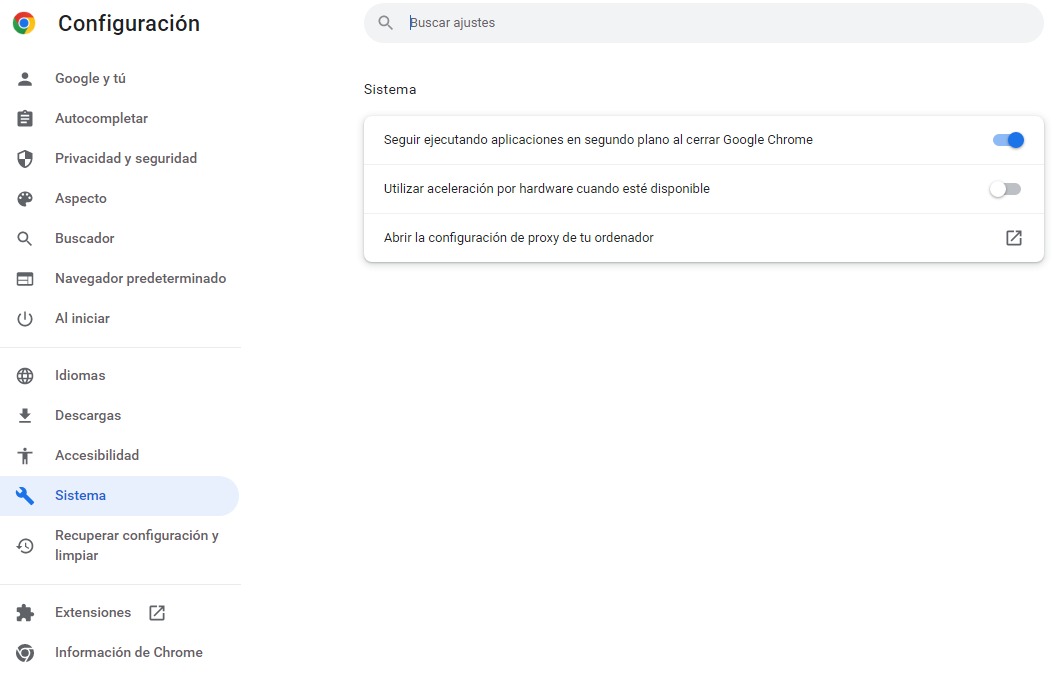The height and width of the screenshot is (682, 1057).
Task: Open Recuperar configuración y limpiar
Action: (x=136, y=546)
